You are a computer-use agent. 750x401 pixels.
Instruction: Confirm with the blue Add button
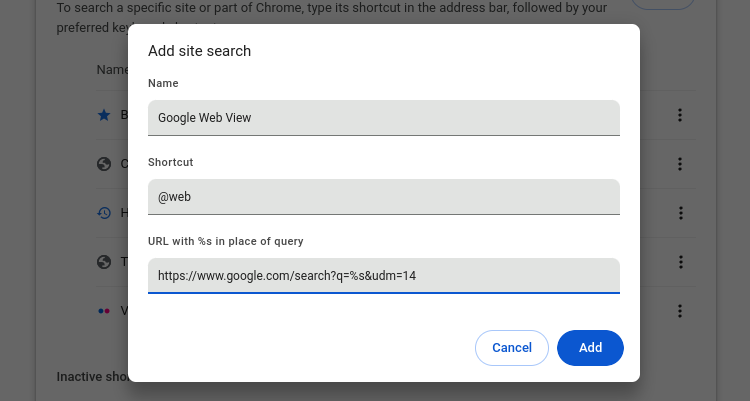click(x=590, y=348)
